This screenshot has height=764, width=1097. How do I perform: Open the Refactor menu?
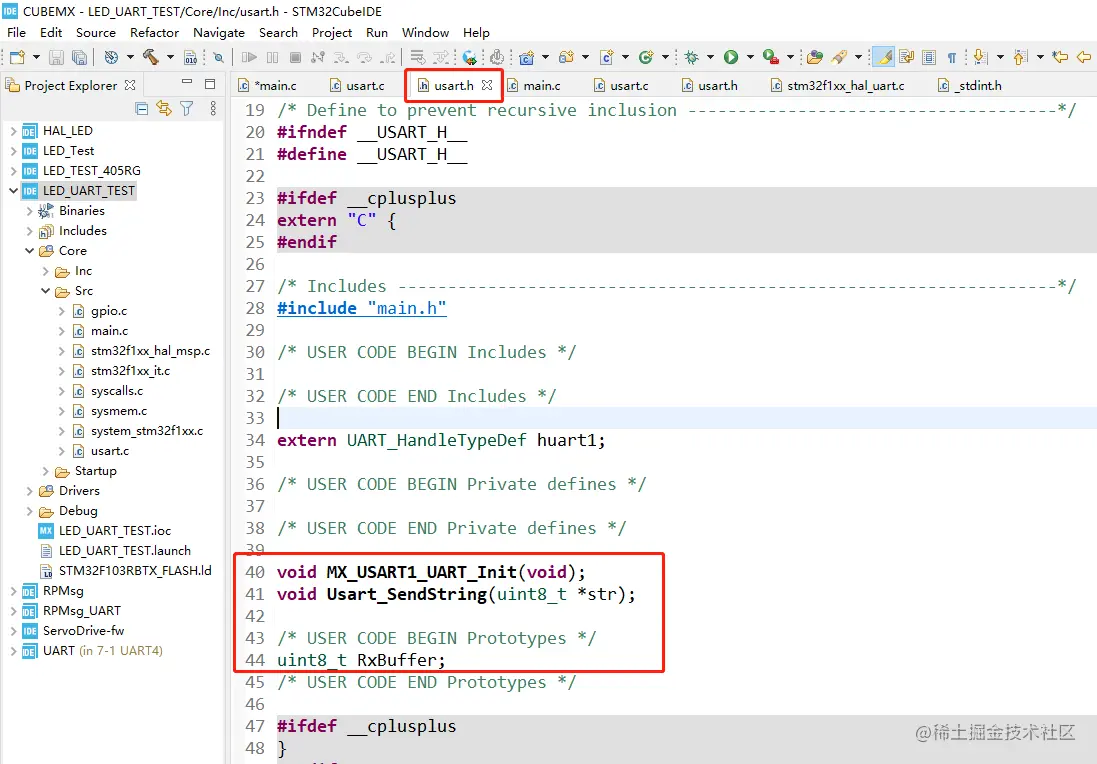pos(154,32)
